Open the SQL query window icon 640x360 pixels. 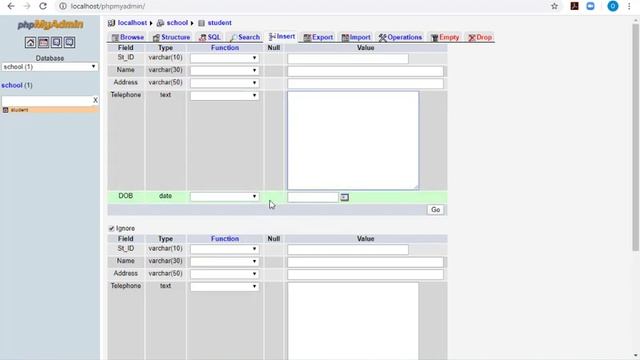point(43,42)
